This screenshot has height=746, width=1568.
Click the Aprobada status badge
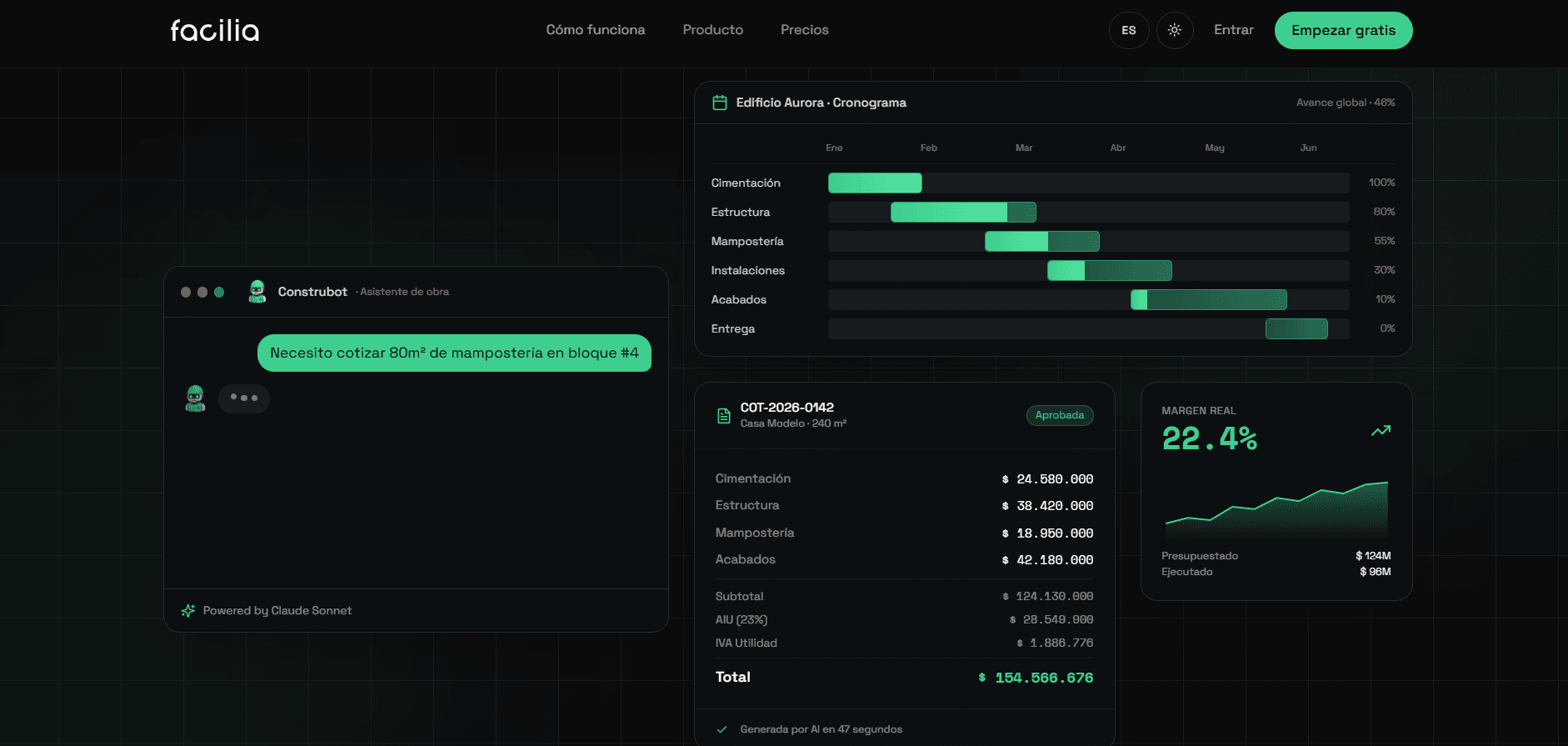pos(1060,415)
